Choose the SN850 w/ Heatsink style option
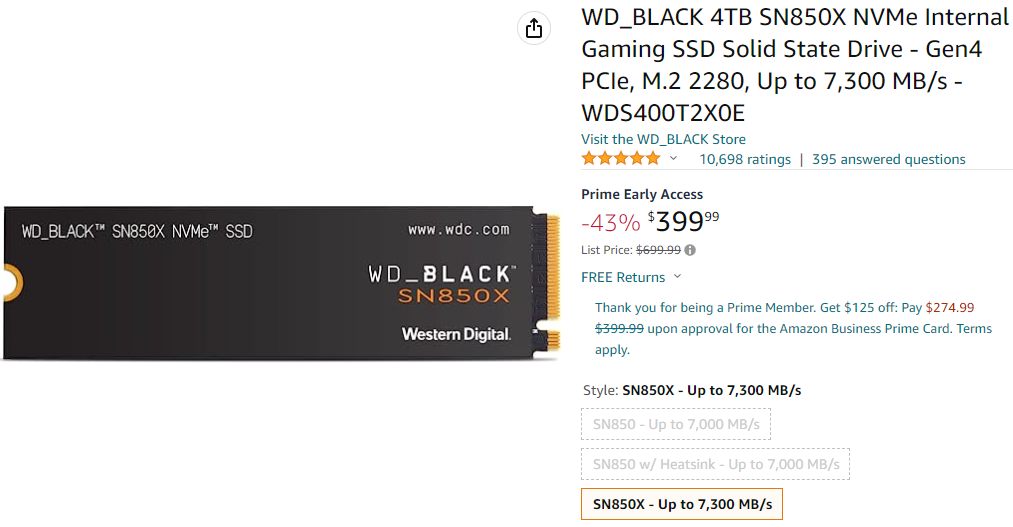Screen dimensions: 1013x527 point(716,464)
